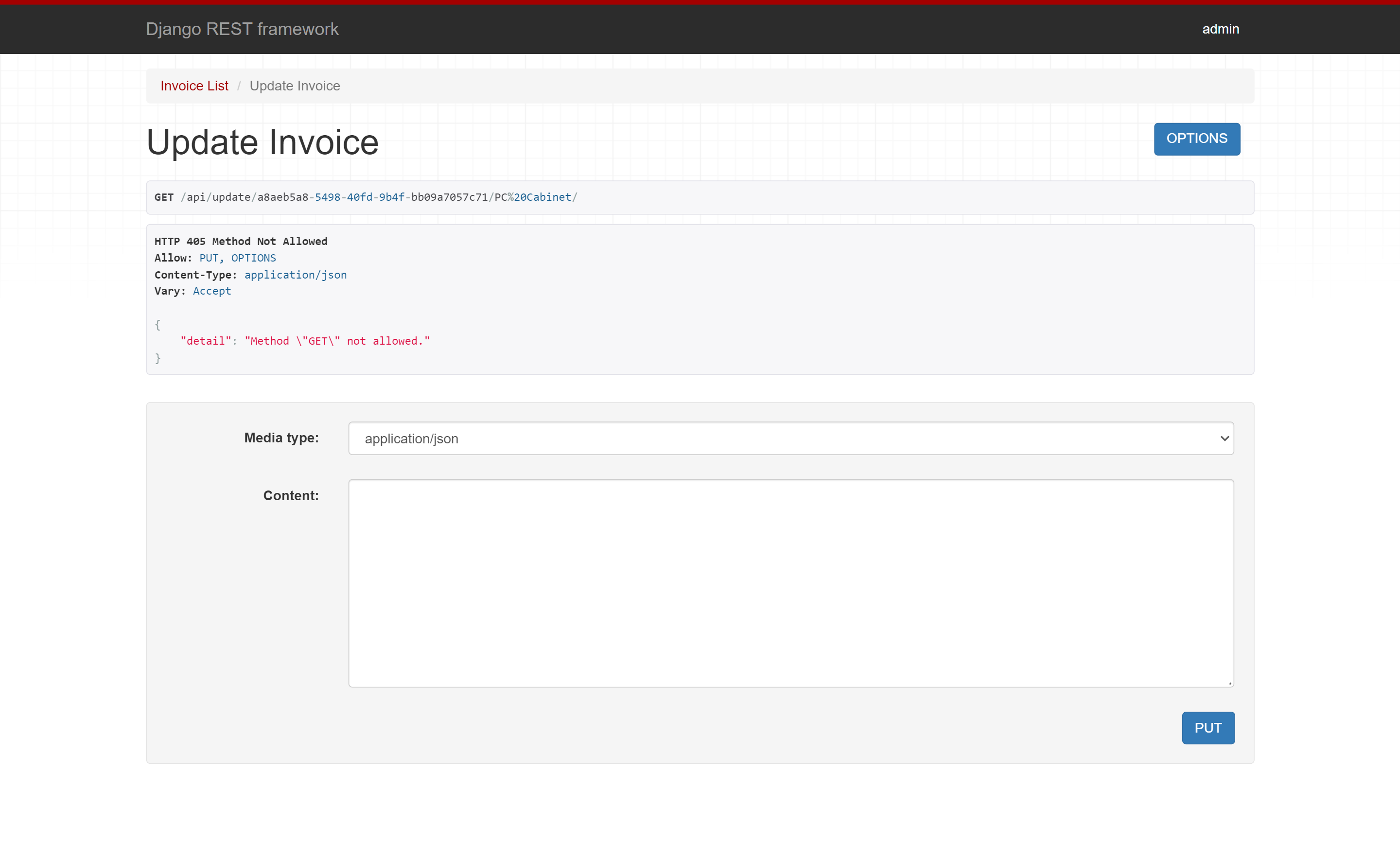The width and height of the screenshot is (1400, 841).
Task: Click the Content field label
Action: click(290, 495)
